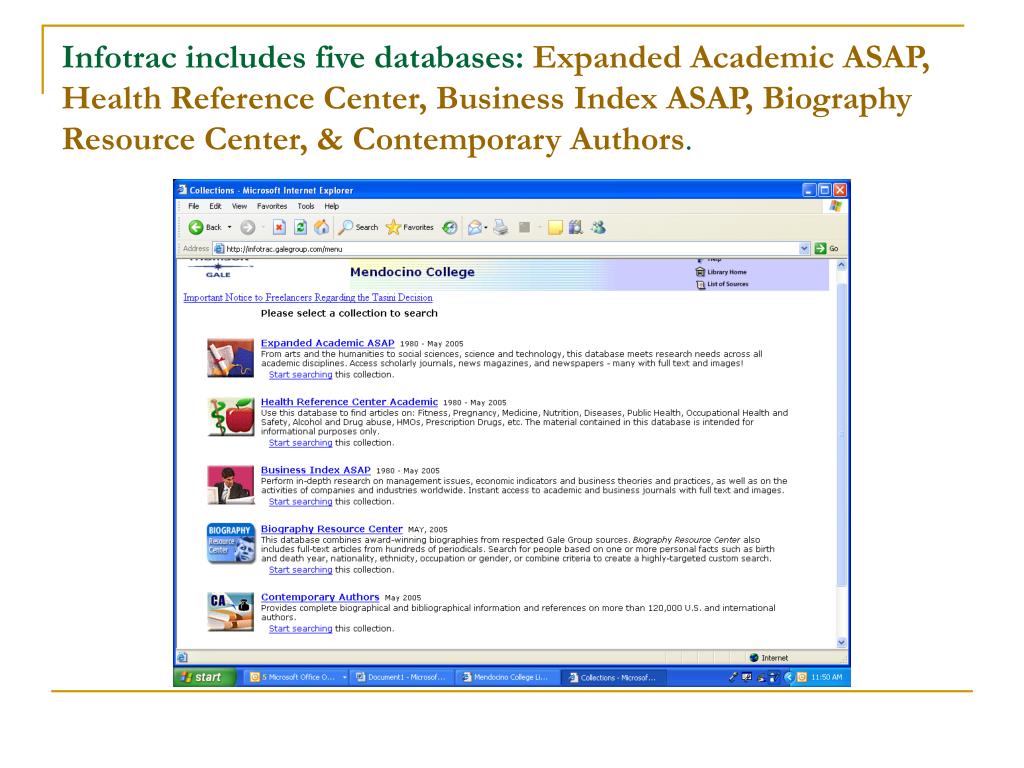Open the Favorites menu
The height and width of the screenshot is (768, 1024).
(x=272, y=206)
